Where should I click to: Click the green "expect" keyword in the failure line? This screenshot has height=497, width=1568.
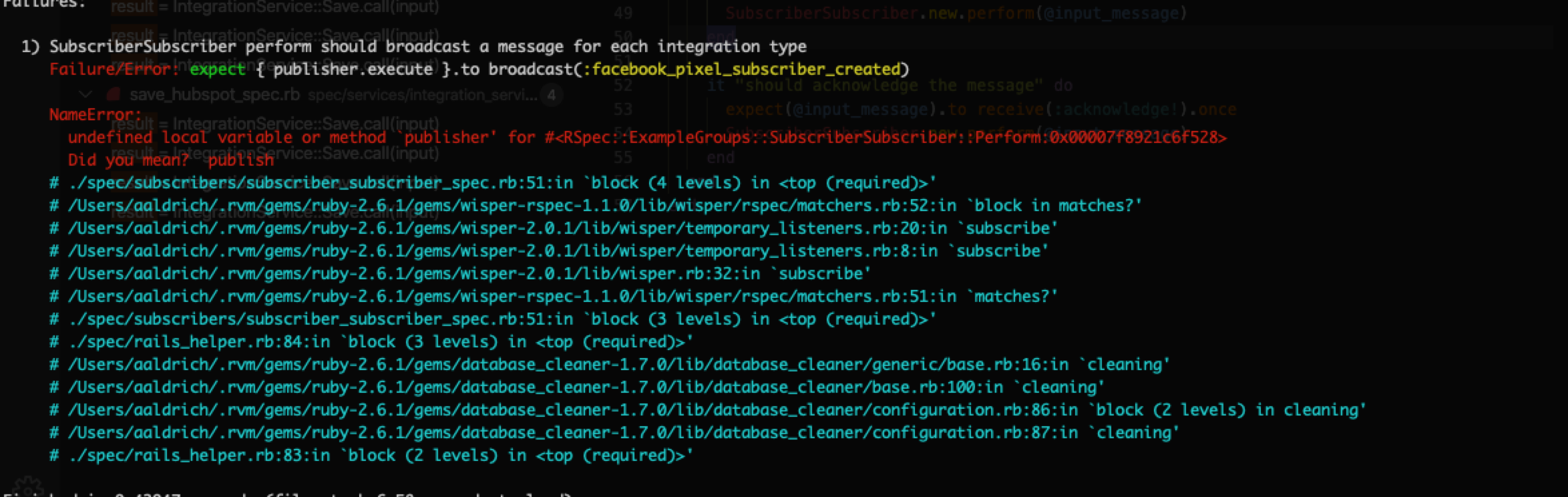[218, 69]
